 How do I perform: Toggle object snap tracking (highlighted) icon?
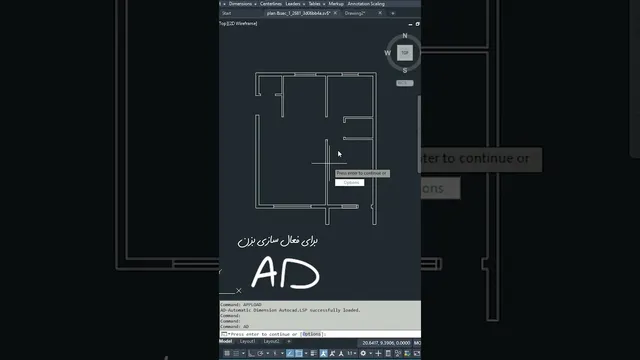pyautogui.click(x=290, y=353)
